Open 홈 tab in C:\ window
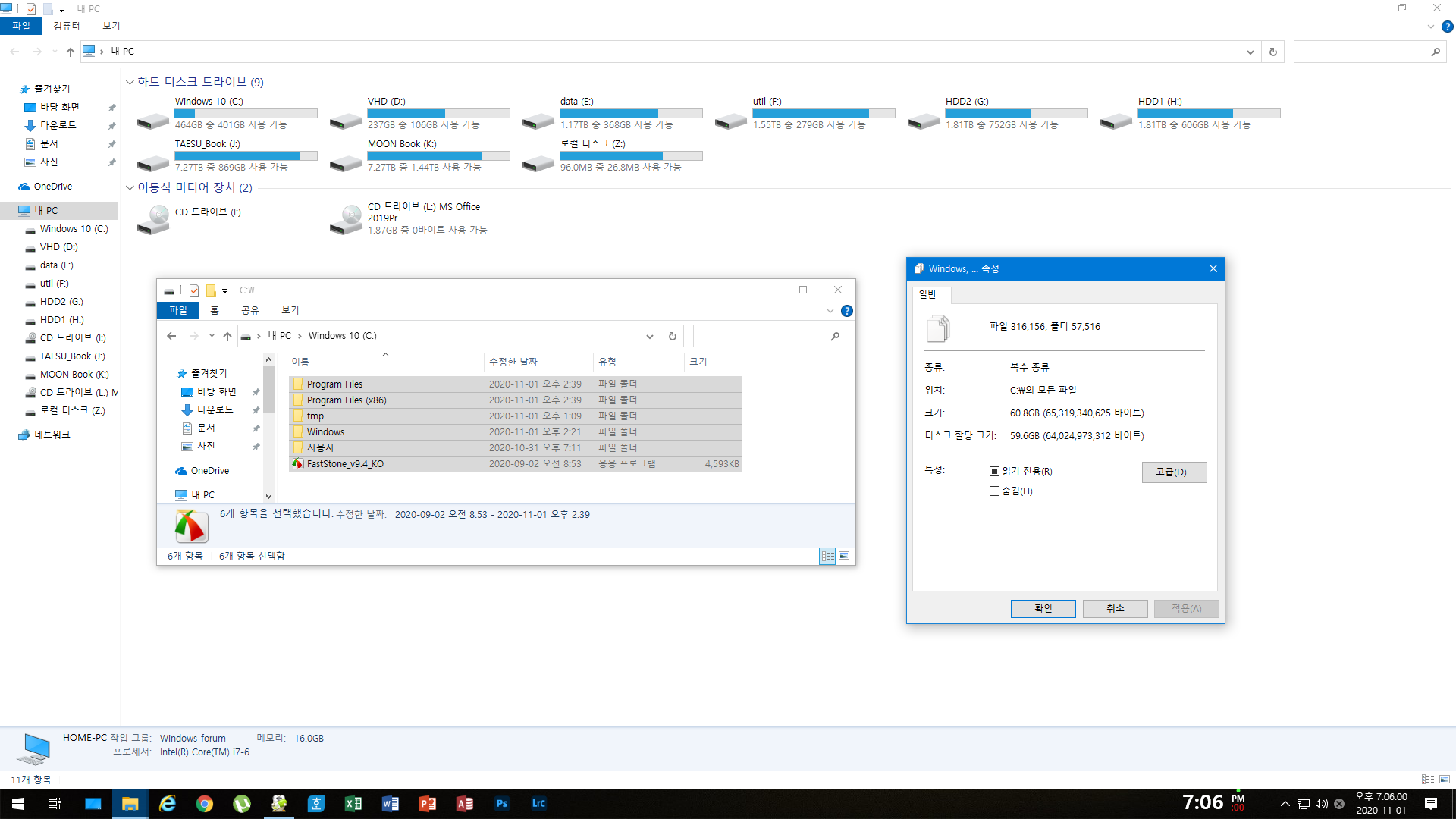1456x819 pixels. click(215, 310)
